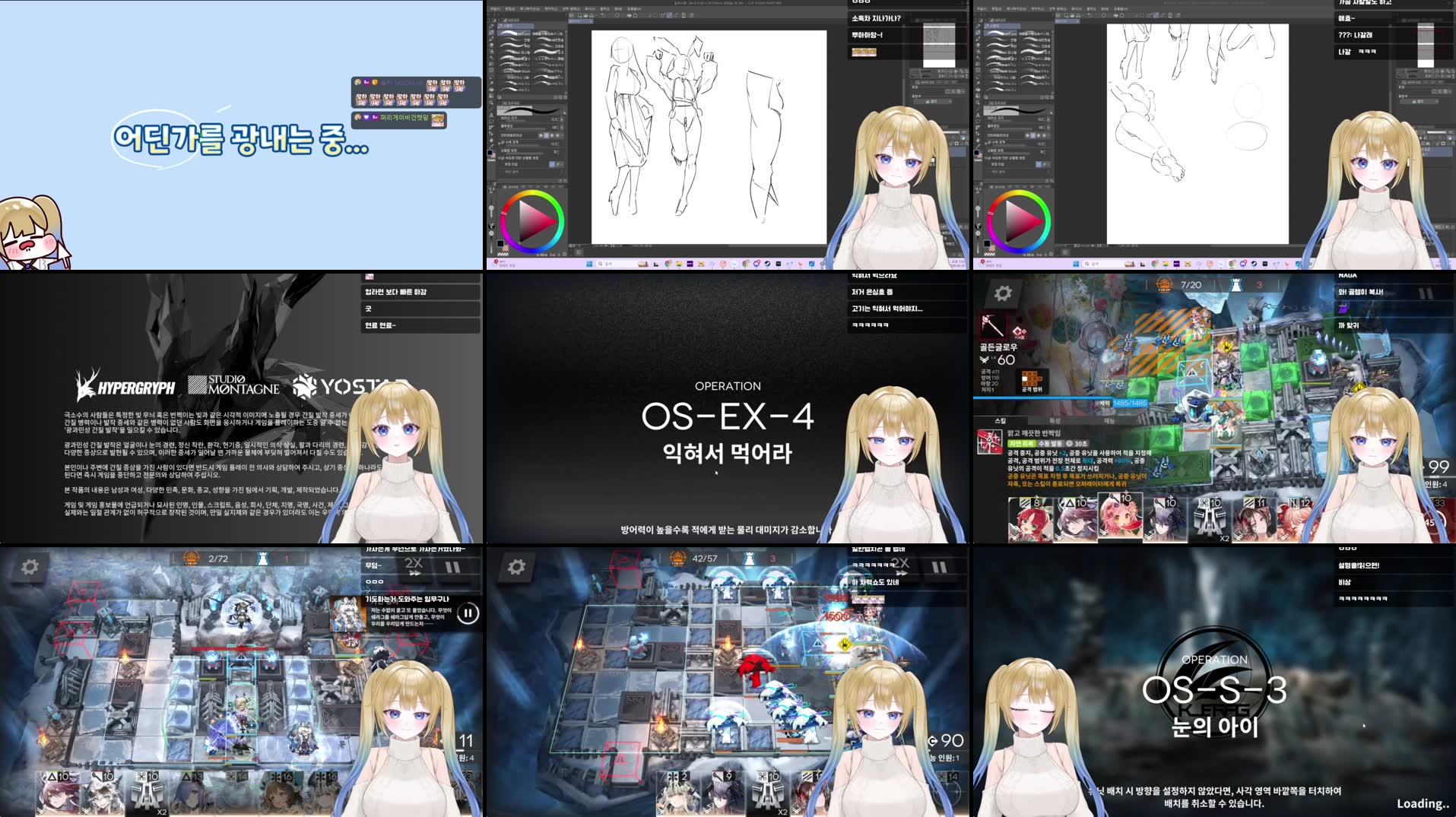This screenshot has width=1456, height=817.
Task: Open the 공격 범위 attack range grid
Action: tap(1031, 380)
